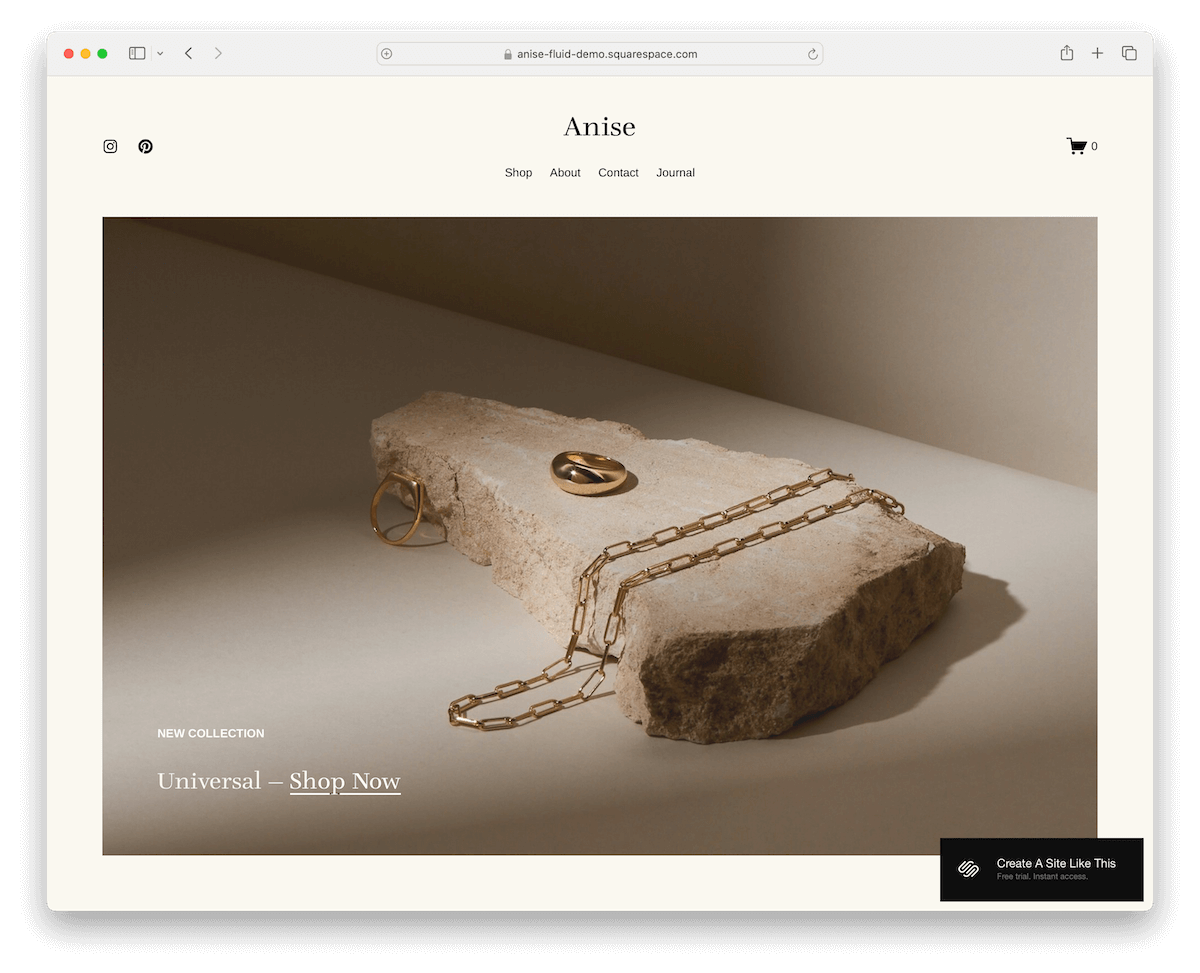Click the reader view icon in address bar
The image size is (1200, 973).
pos(387,53)
